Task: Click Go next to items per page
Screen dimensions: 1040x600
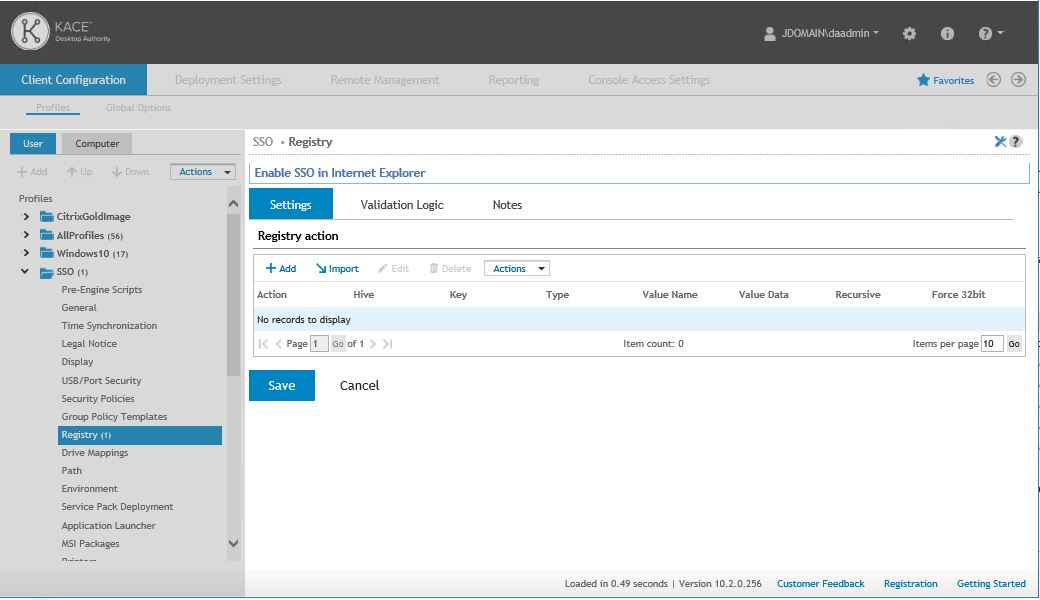Action: coord(1014,343)
